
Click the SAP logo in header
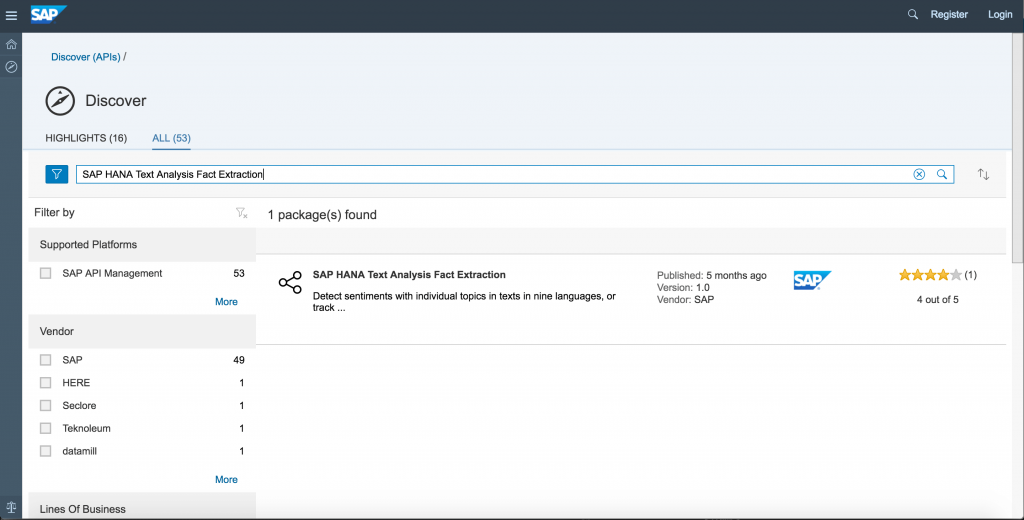tap(48, 14)
